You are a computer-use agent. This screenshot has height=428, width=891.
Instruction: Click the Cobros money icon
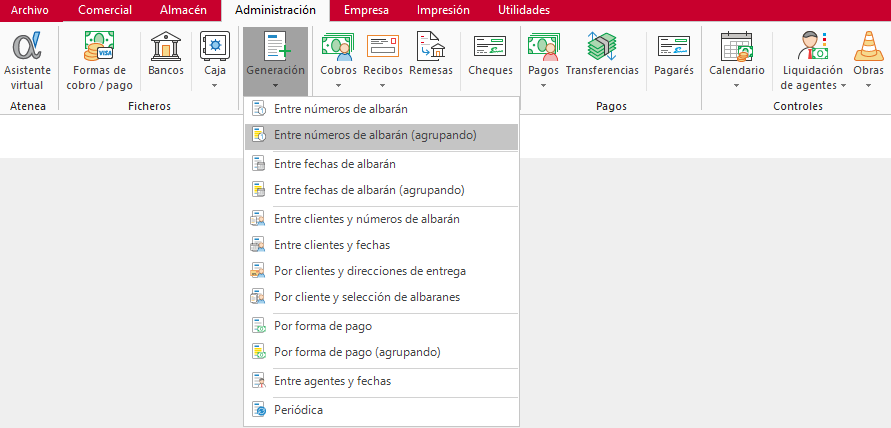(338, 47)
